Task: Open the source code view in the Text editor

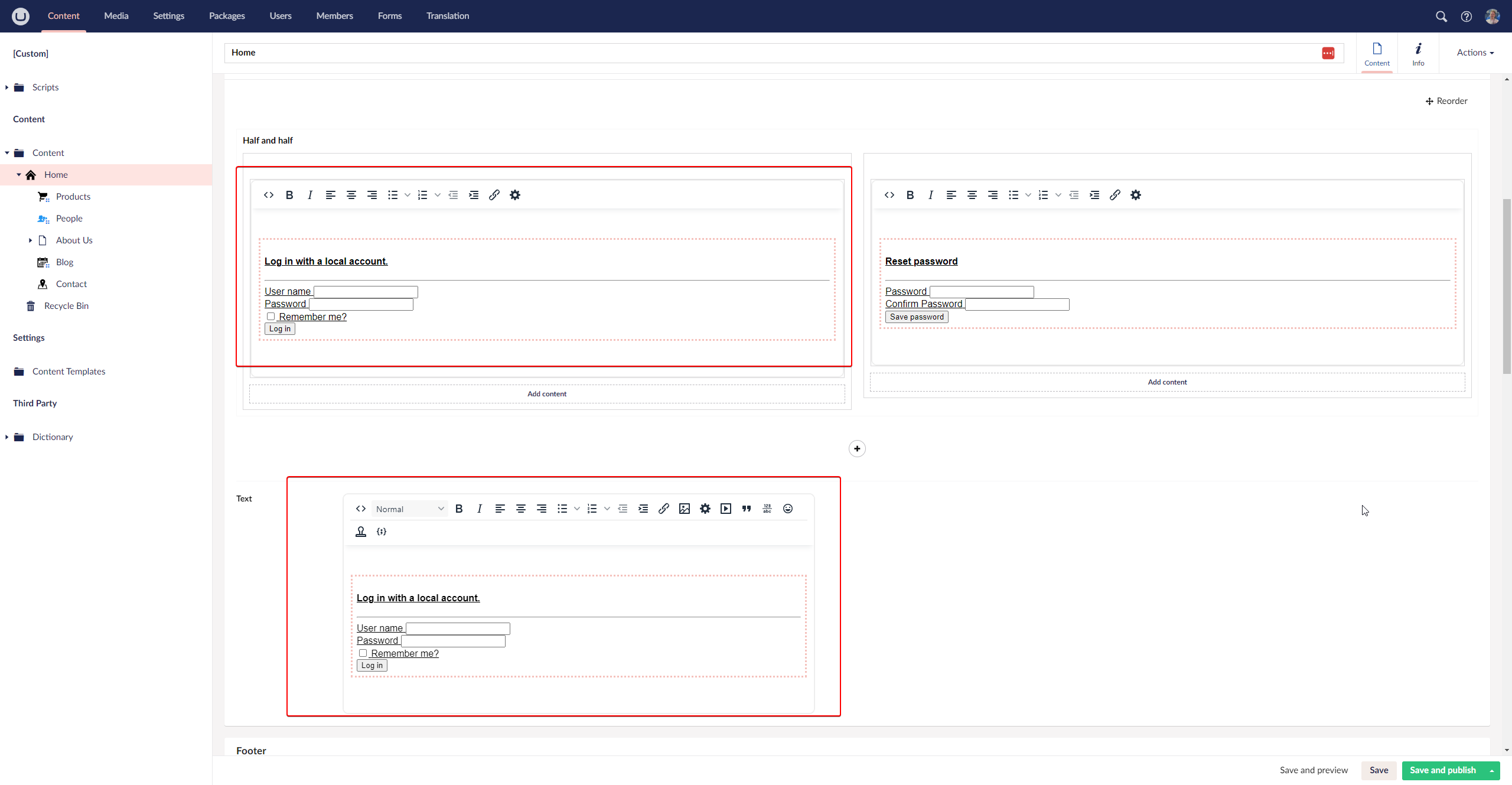Action: coord(360,509)
